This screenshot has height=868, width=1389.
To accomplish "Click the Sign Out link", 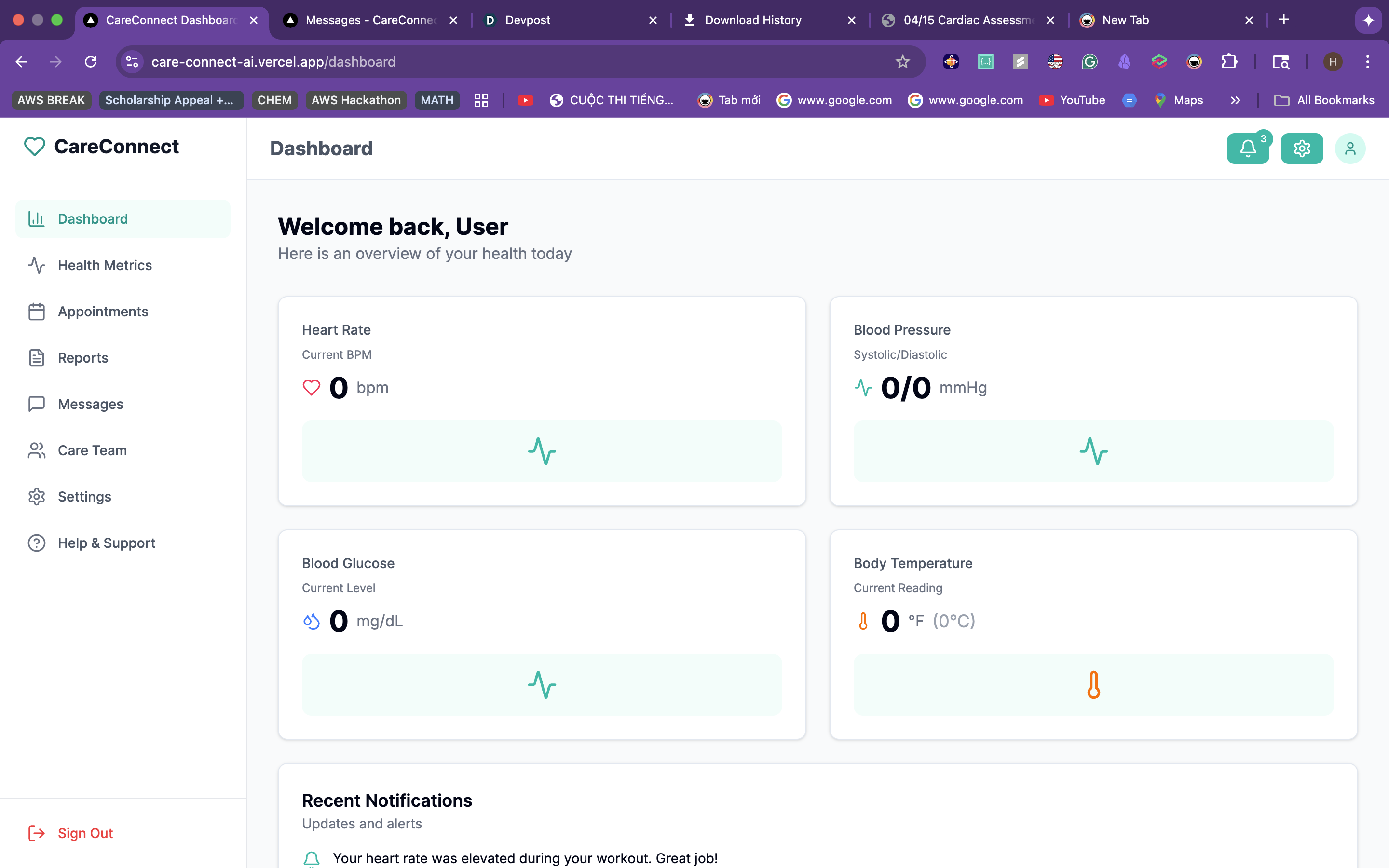I will [85, 833].
